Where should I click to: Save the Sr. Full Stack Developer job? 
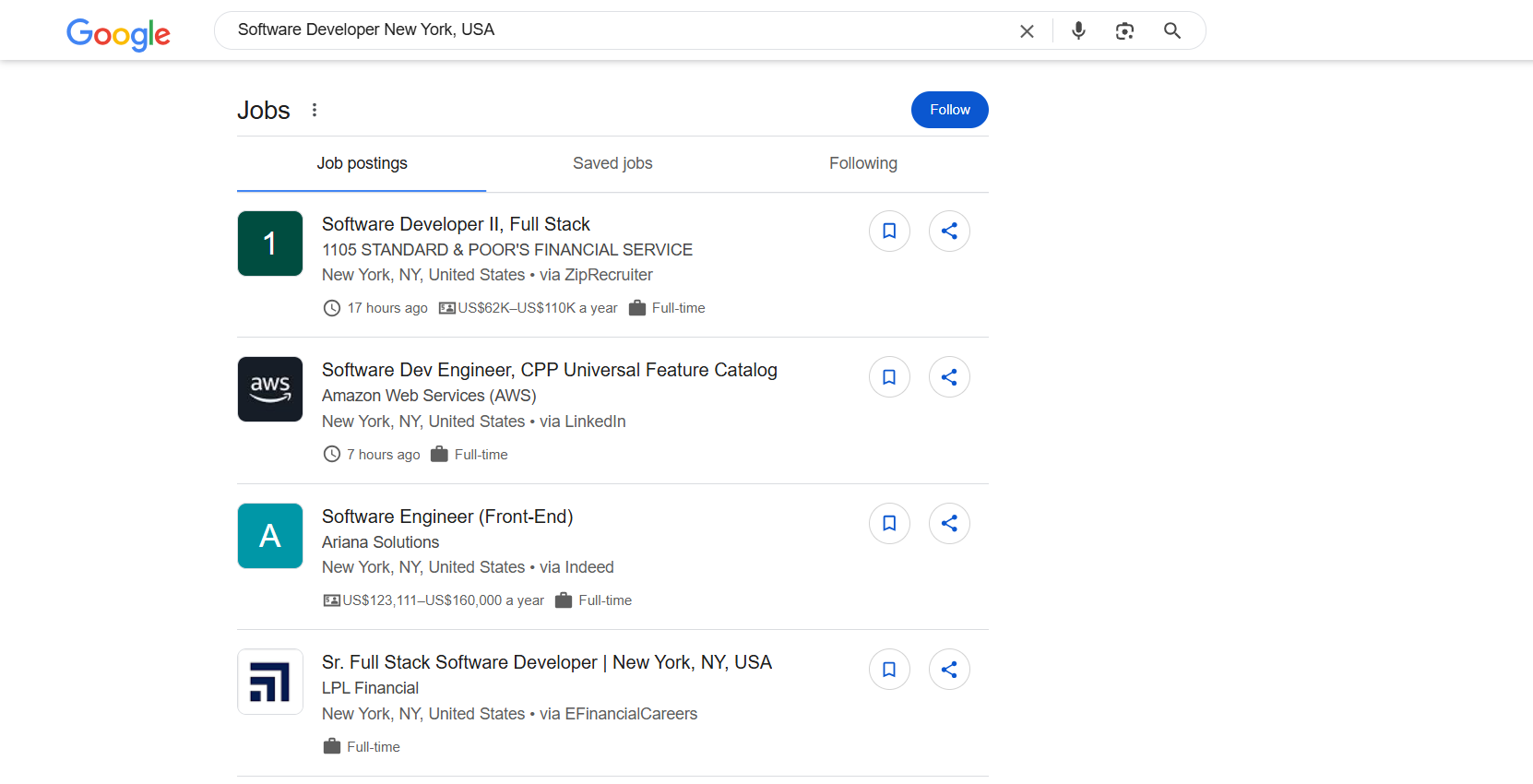[x=889, y=670]
